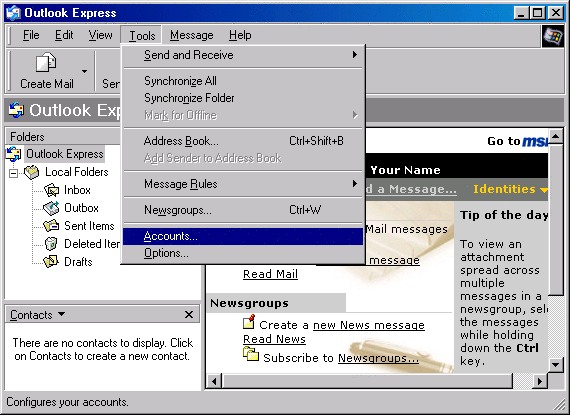Minimize the Outlook Express window
Screen dimensions: 570x415
click(521, 13)
